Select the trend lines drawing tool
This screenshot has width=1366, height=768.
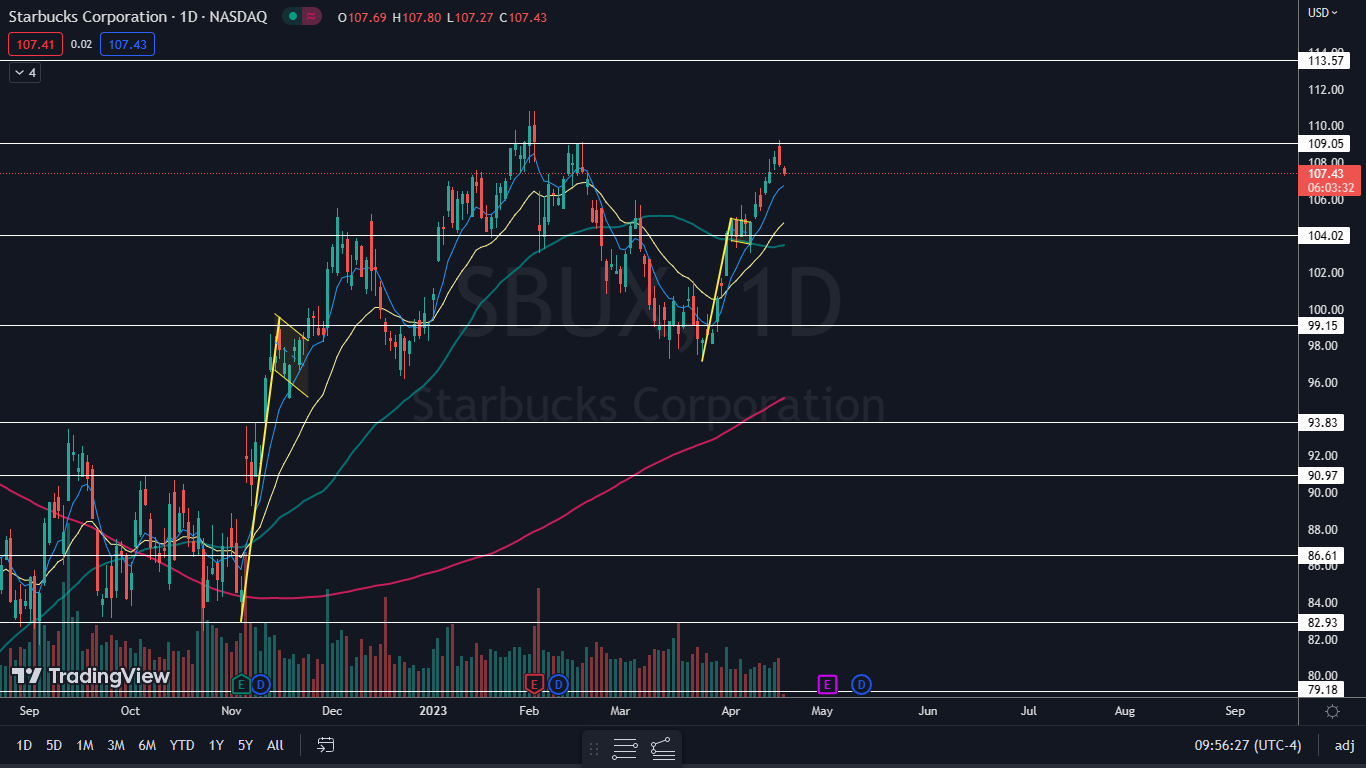[x=662, y=748]
